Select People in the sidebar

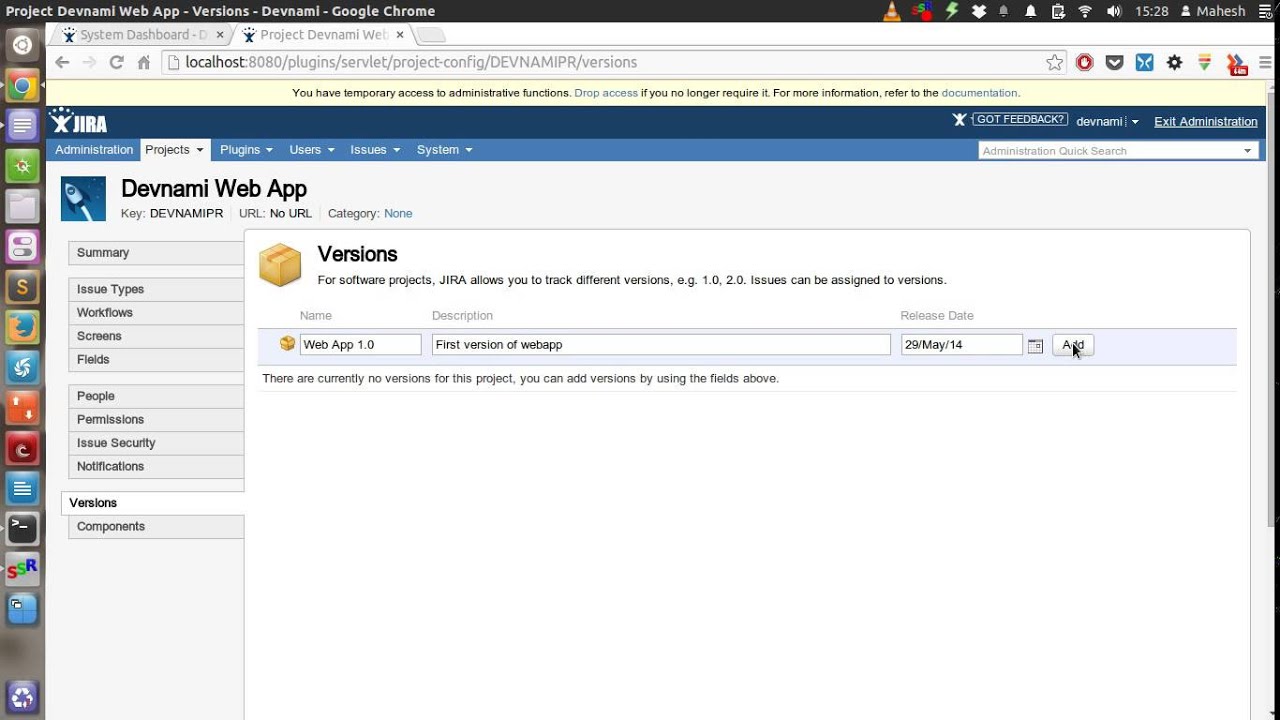pyautogui.click(x=156, y=397)
